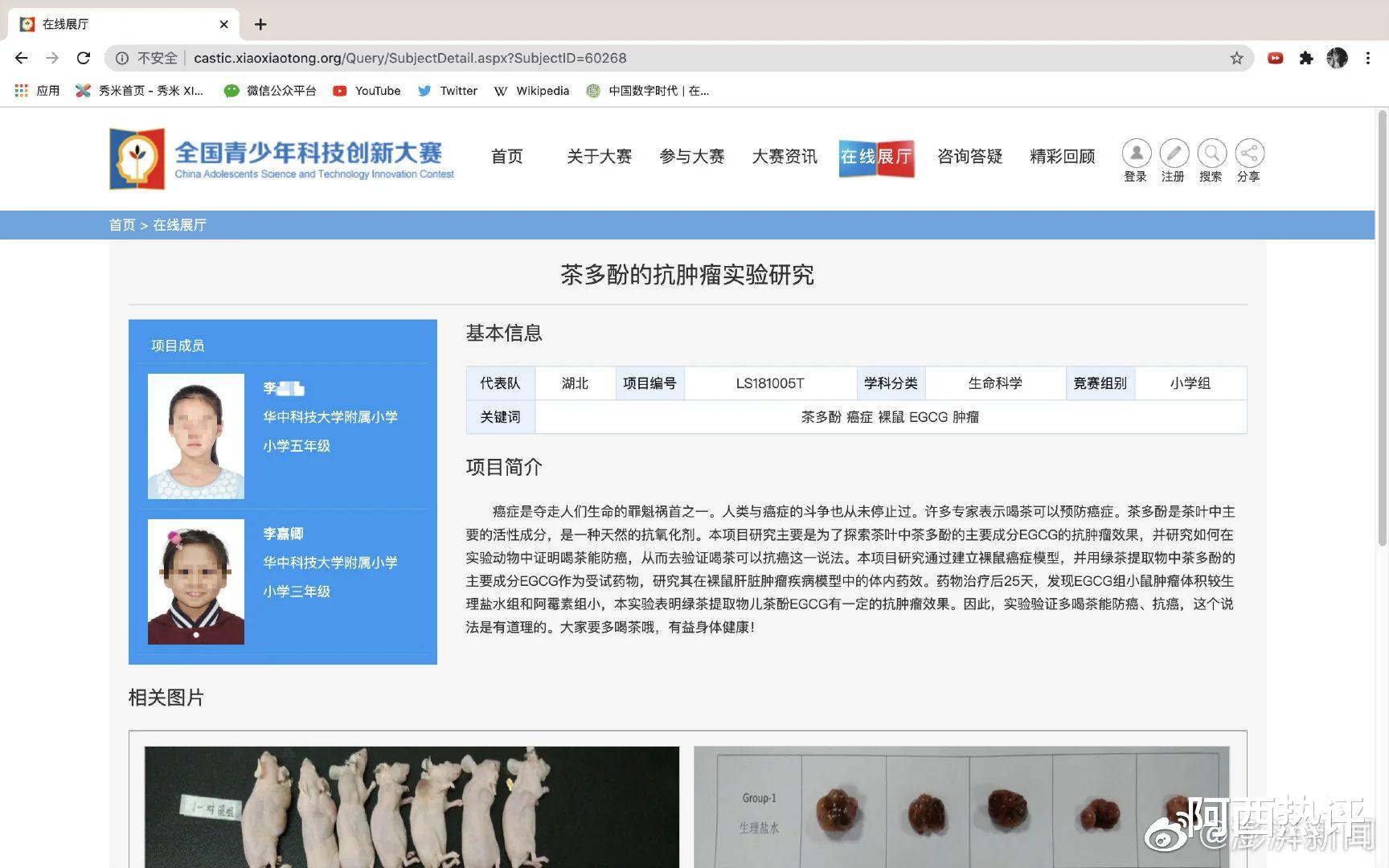The image size is (1389, 868).
Task: Click the bookmark star in the address bar
Action: [x=1235, y=58]
